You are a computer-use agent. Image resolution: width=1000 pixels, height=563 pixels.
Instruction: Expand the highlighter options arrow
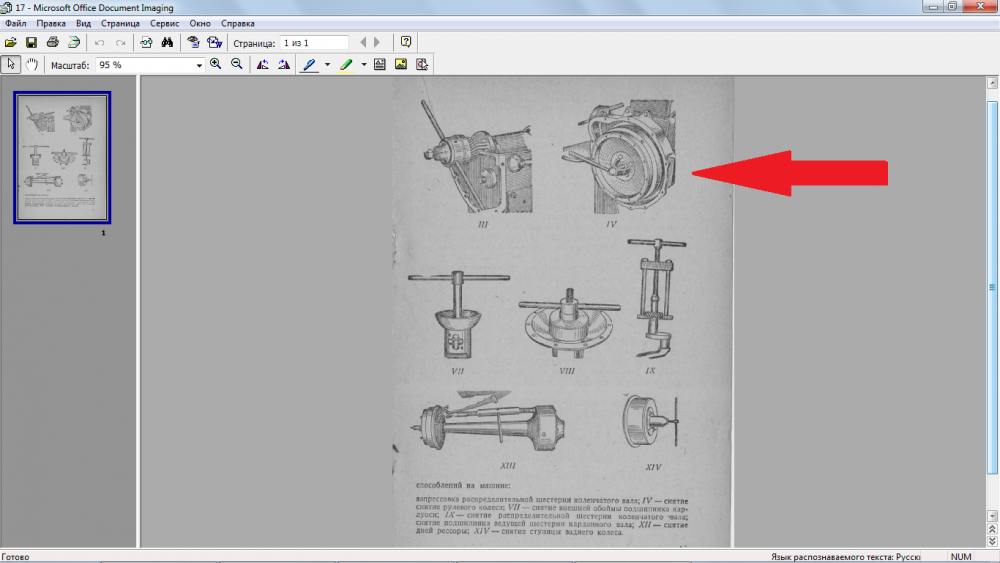[364, 65]
